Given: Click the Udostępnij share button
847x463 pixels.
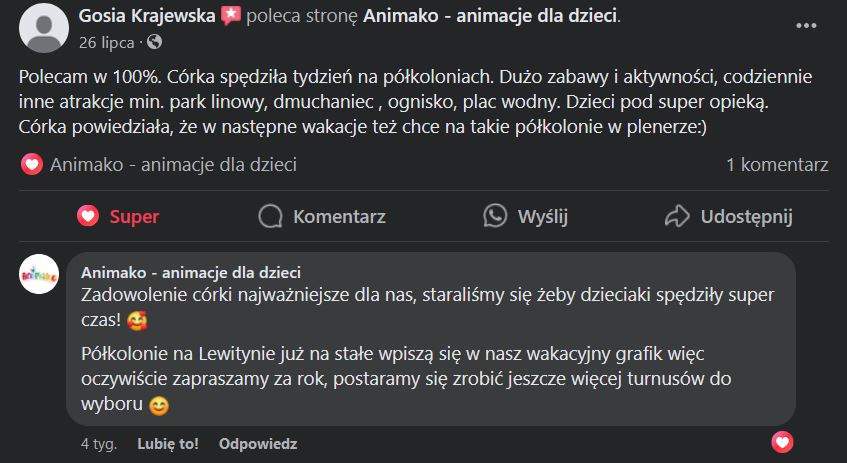Looking at the screenshot, I should [729, 216].
